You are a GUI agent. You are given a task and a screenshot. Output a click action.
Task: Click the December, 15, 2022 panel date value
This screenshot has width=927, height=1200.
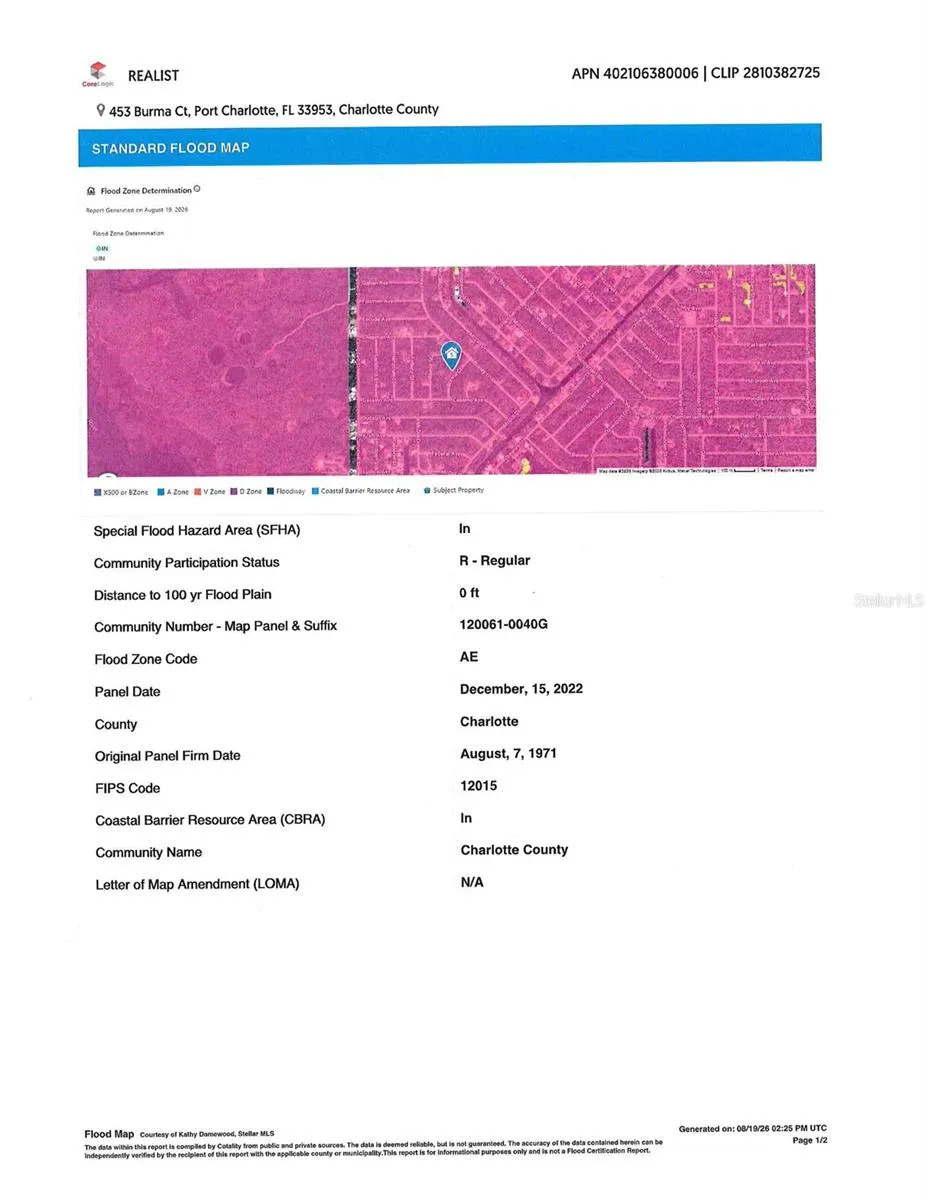pos(521,689)
